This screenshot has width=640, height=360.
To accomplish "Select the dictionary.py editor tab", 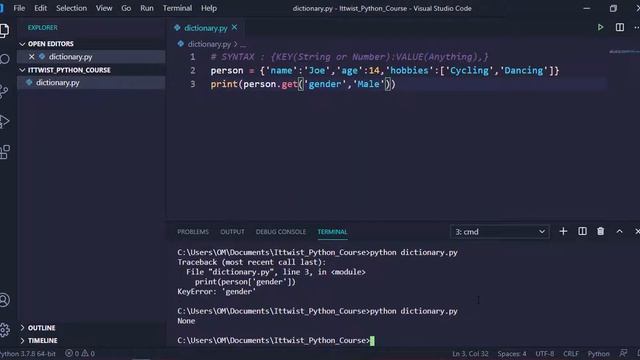I will click(206, 28).
